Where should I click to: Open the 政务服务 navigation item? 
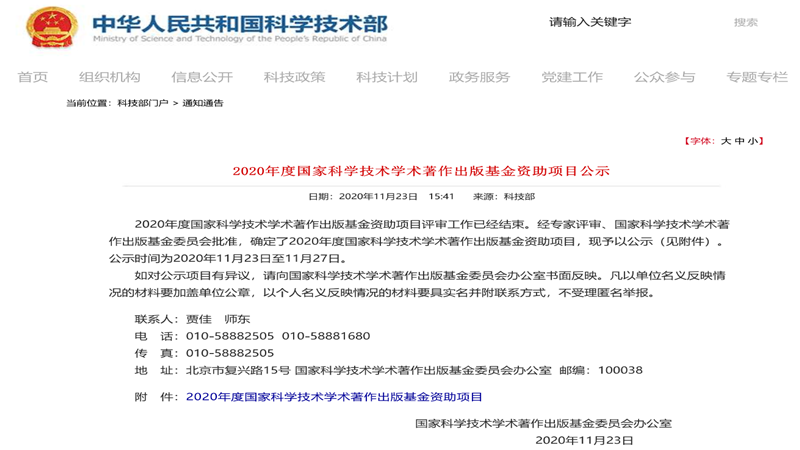click(x=480, y=77)
